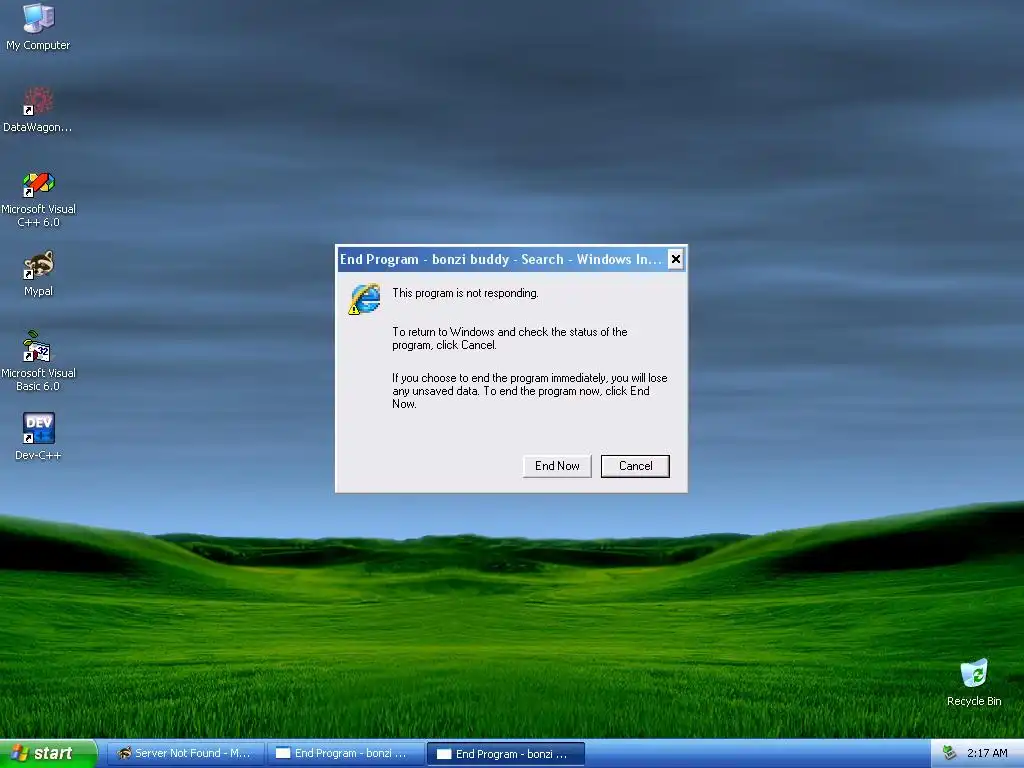1024x768 pixels.
Task: Click the system tray network icon
Action: point(950,753)
